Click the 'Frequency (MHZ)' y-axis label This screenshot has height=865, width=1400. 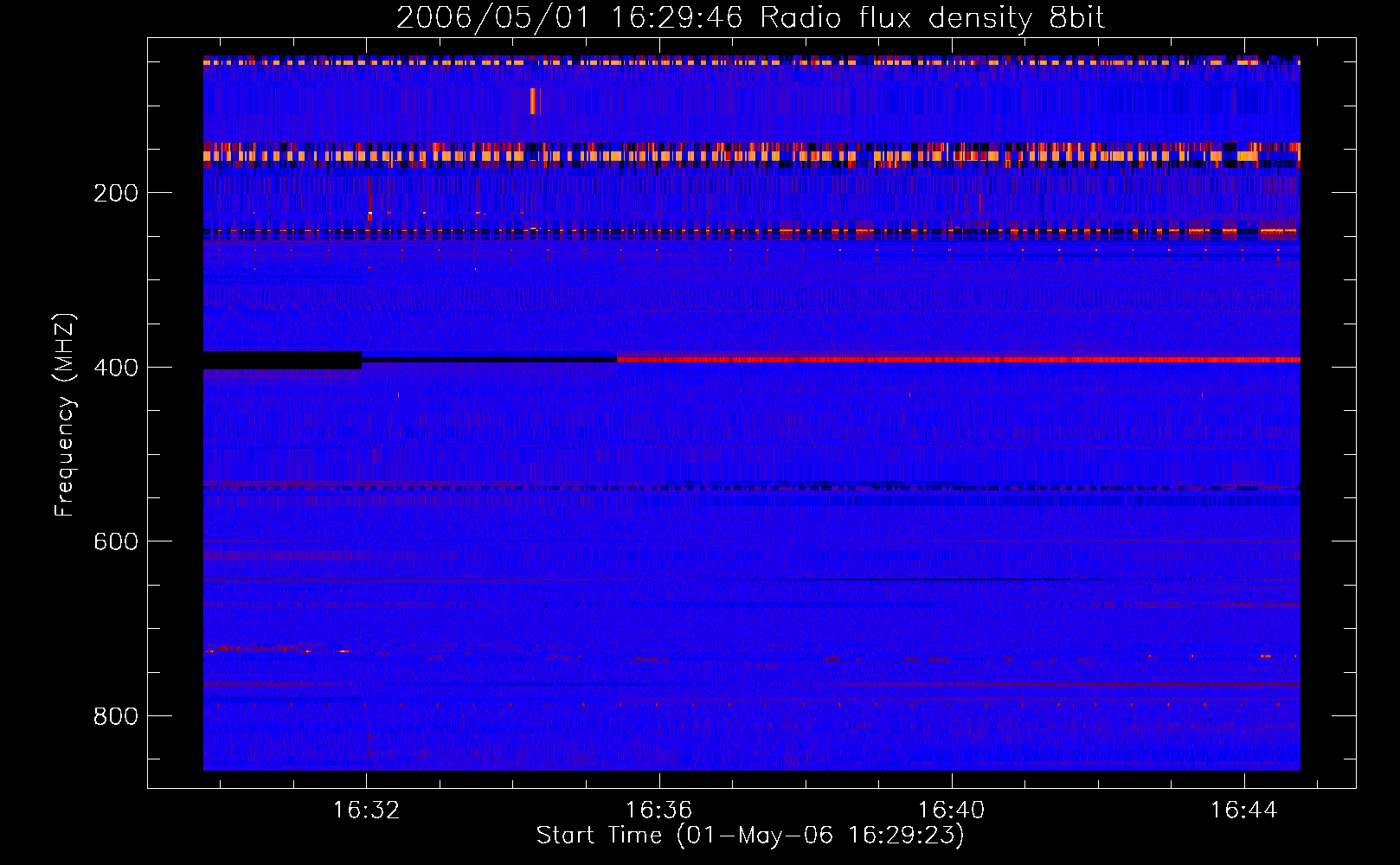[x=65, y=414]
